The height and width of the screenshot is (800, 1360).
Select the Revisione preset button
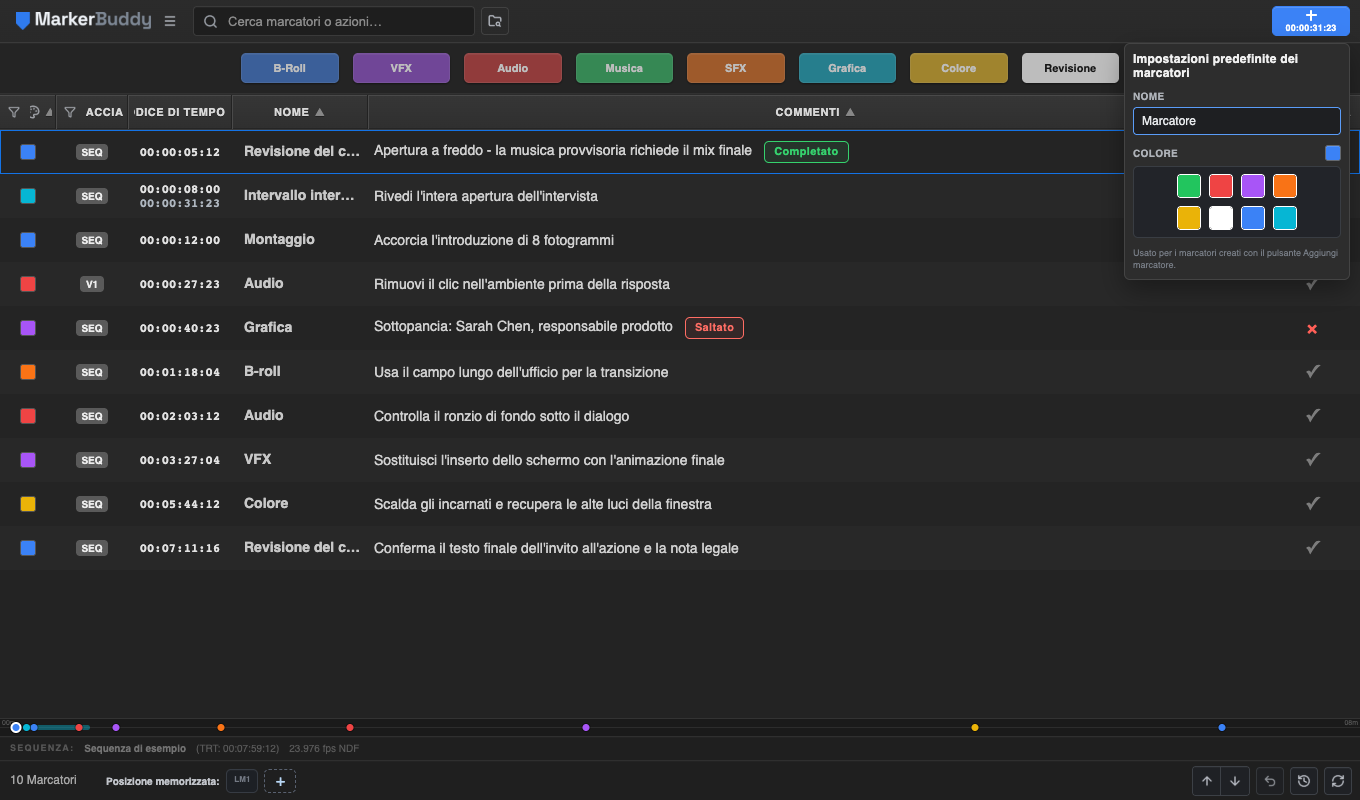click(1070, 68)
